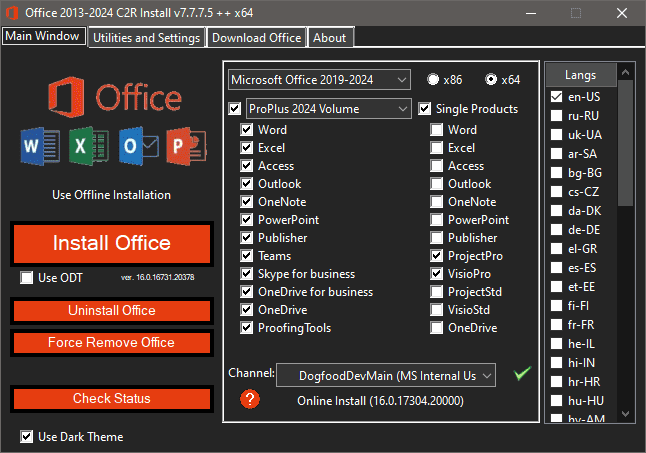Open the Microsoft Office 2019-2024 version dropdown

click(x=319, y=80)
